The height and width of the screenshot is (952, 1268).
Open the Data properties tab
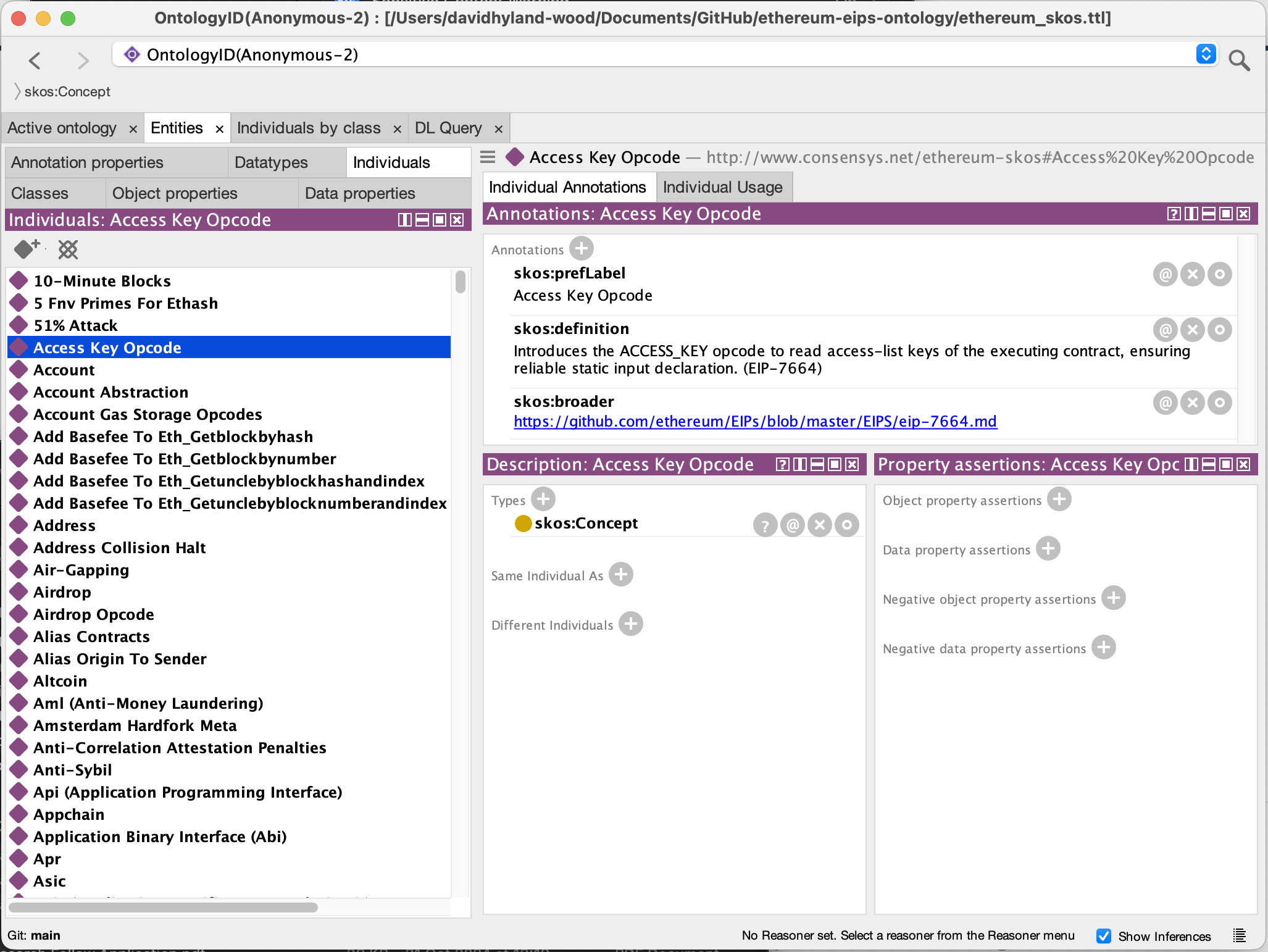(385, 193)
